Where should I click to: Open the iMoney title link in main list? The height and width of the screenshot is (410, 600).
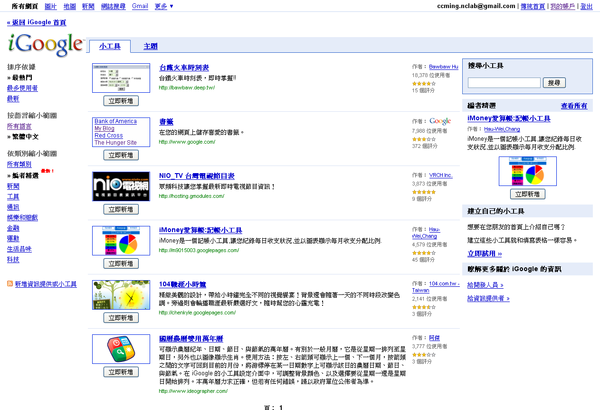(x=201, y=230)
